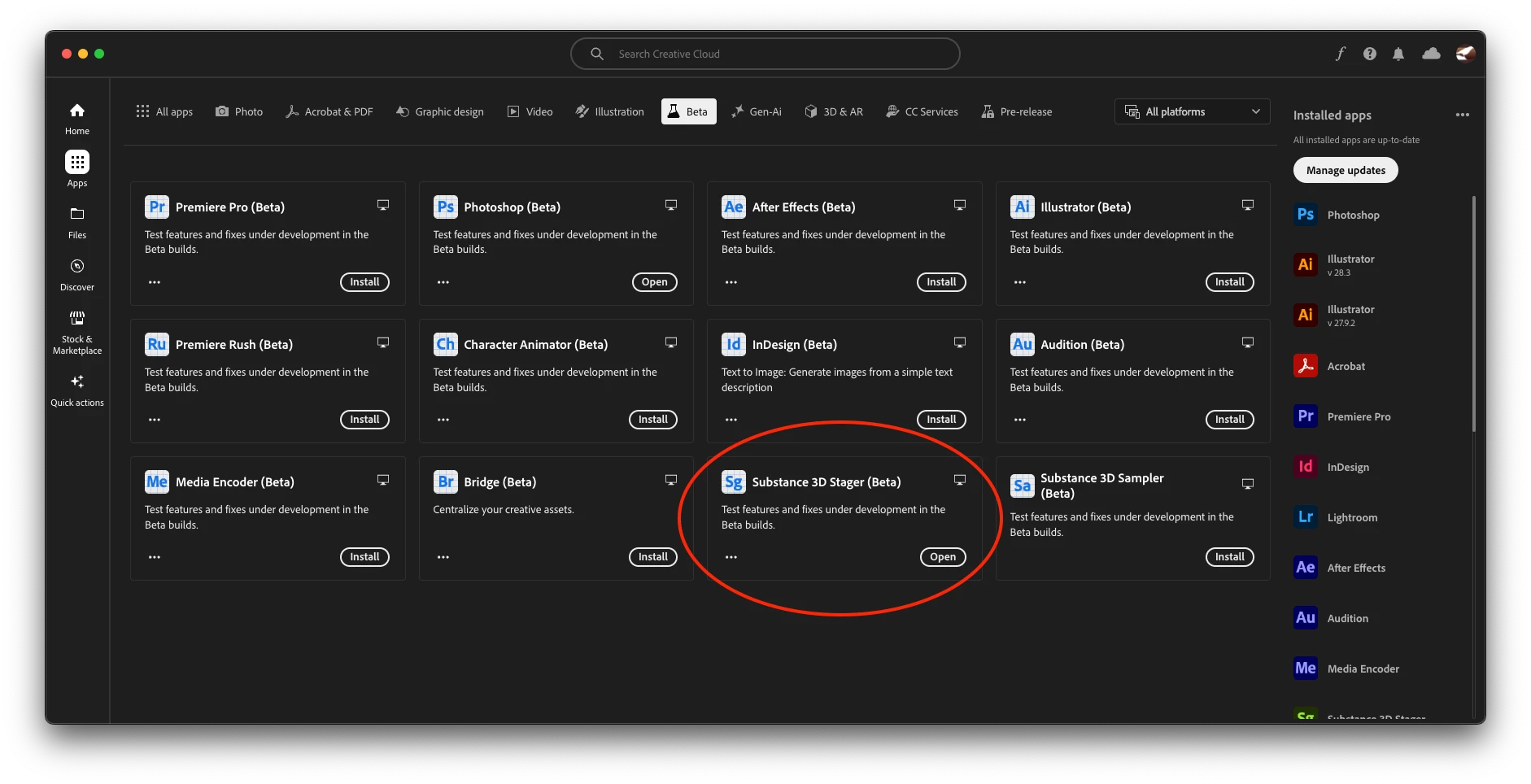Switch to the Video tab
This screenshot has width=1531, height=784.
click(x=530, y=111)
